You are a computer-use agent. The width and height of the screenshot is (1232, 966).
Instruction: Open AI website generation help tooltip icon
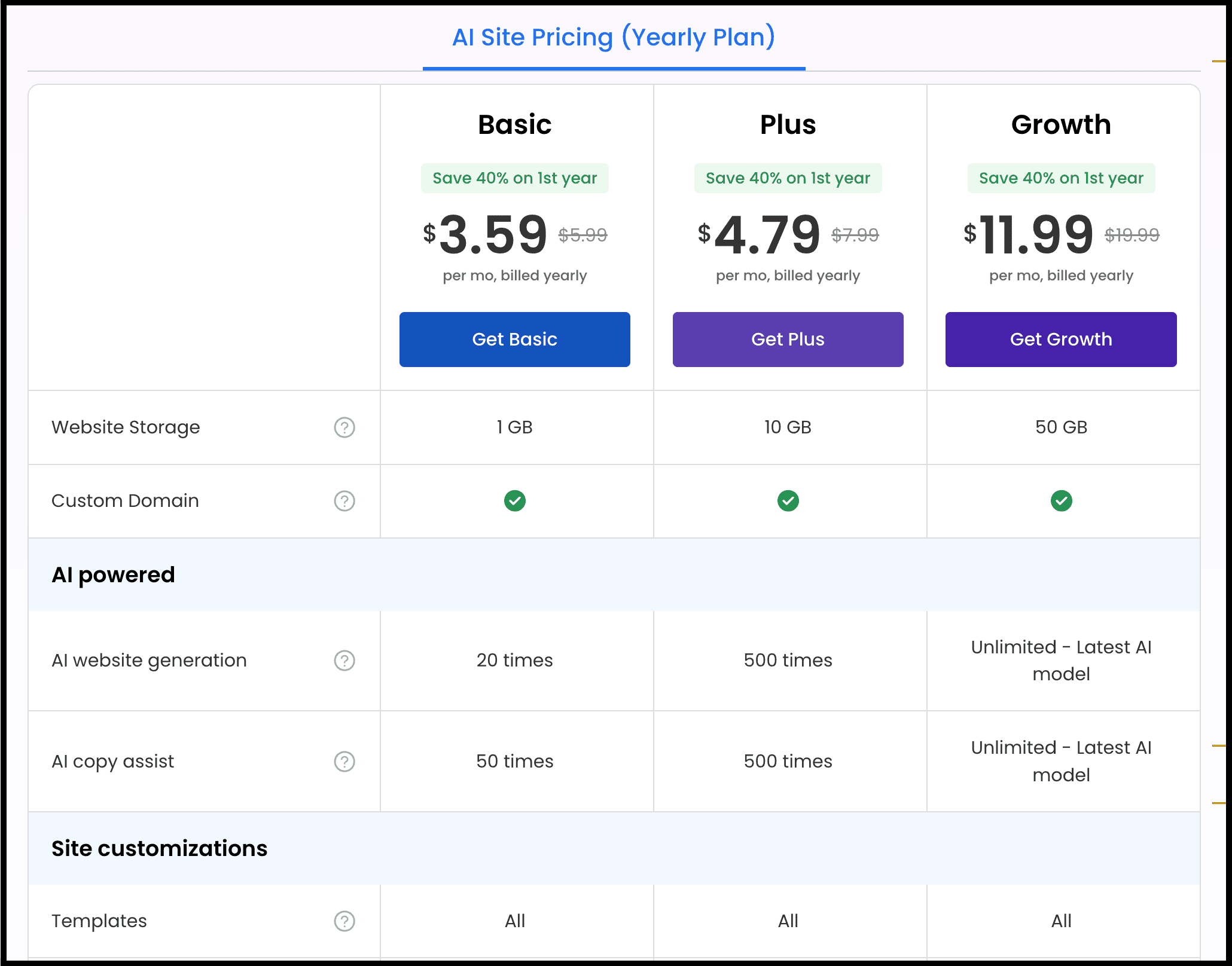[x=344, y=661]
